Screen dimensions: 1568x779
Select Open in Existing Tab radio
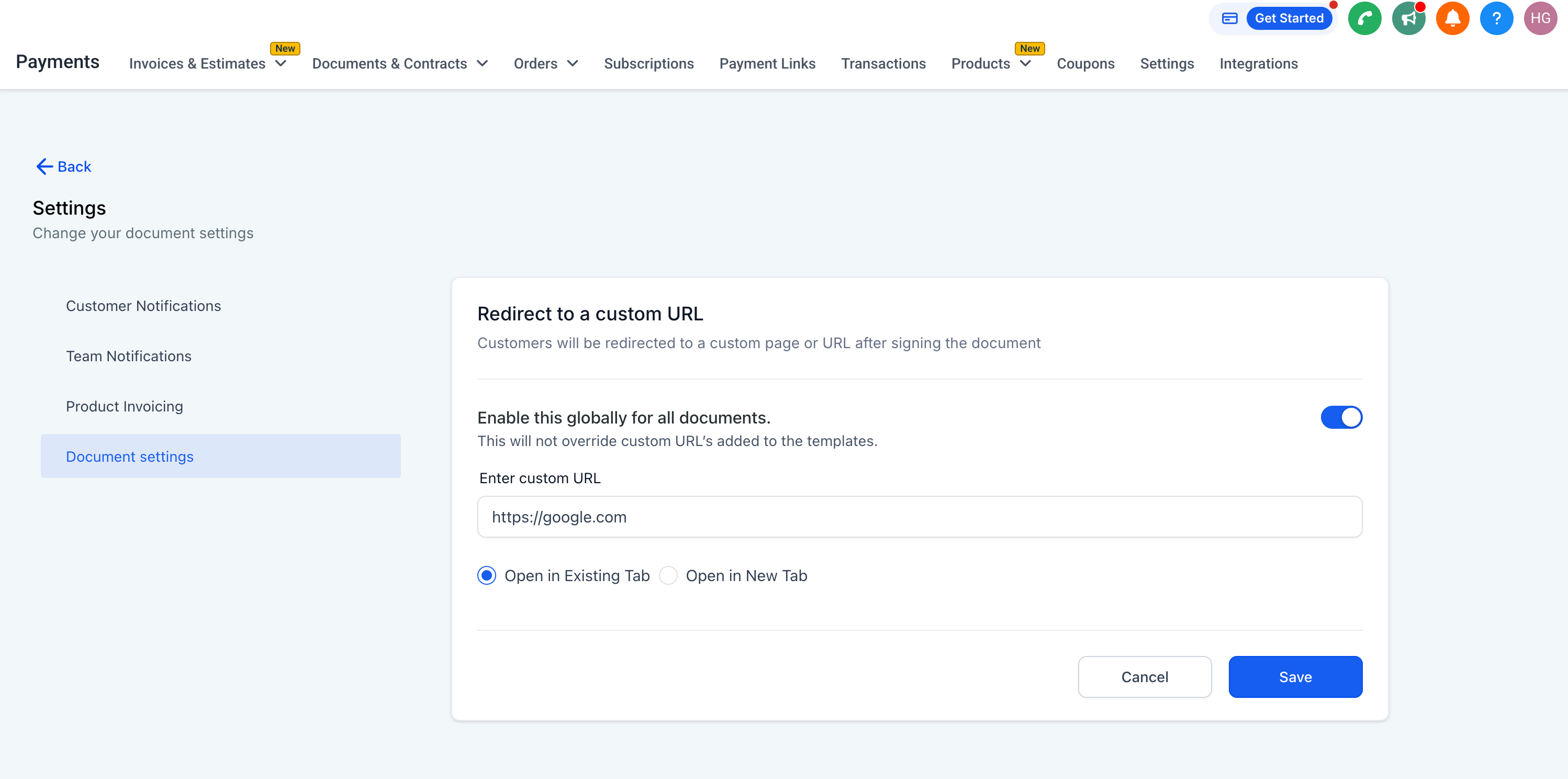click(486, 575)
